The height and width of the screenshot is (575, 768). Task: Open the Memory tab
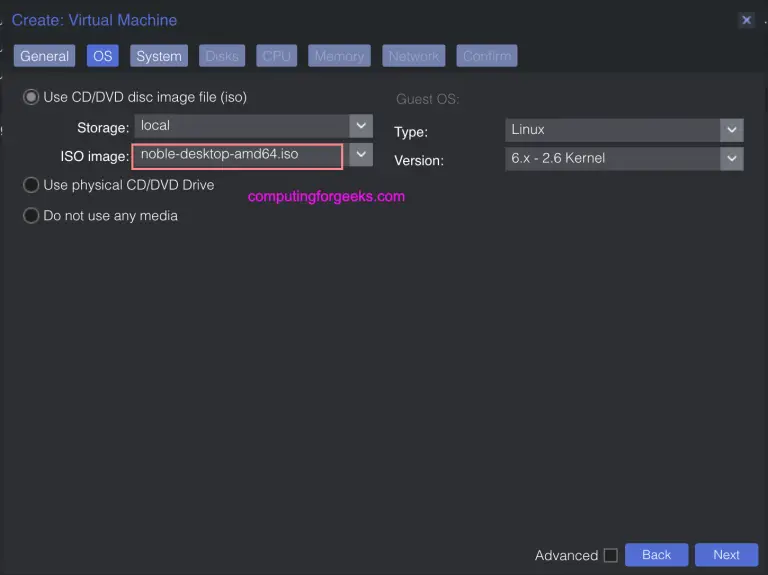[339, 56]
